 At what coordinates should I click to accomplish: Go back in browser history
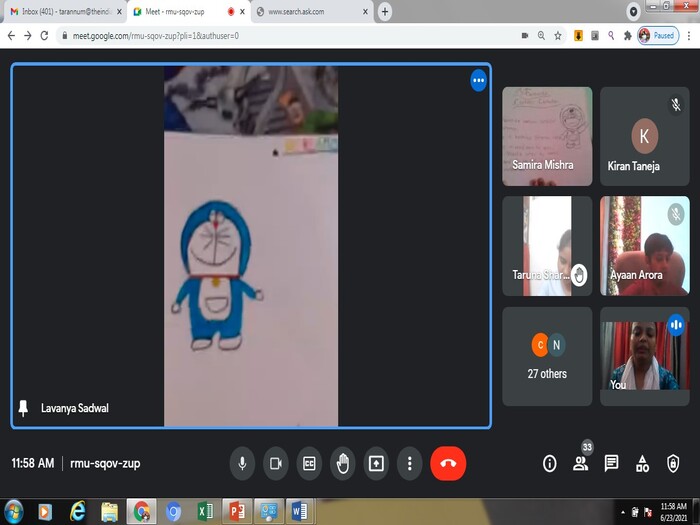(12, 36)
